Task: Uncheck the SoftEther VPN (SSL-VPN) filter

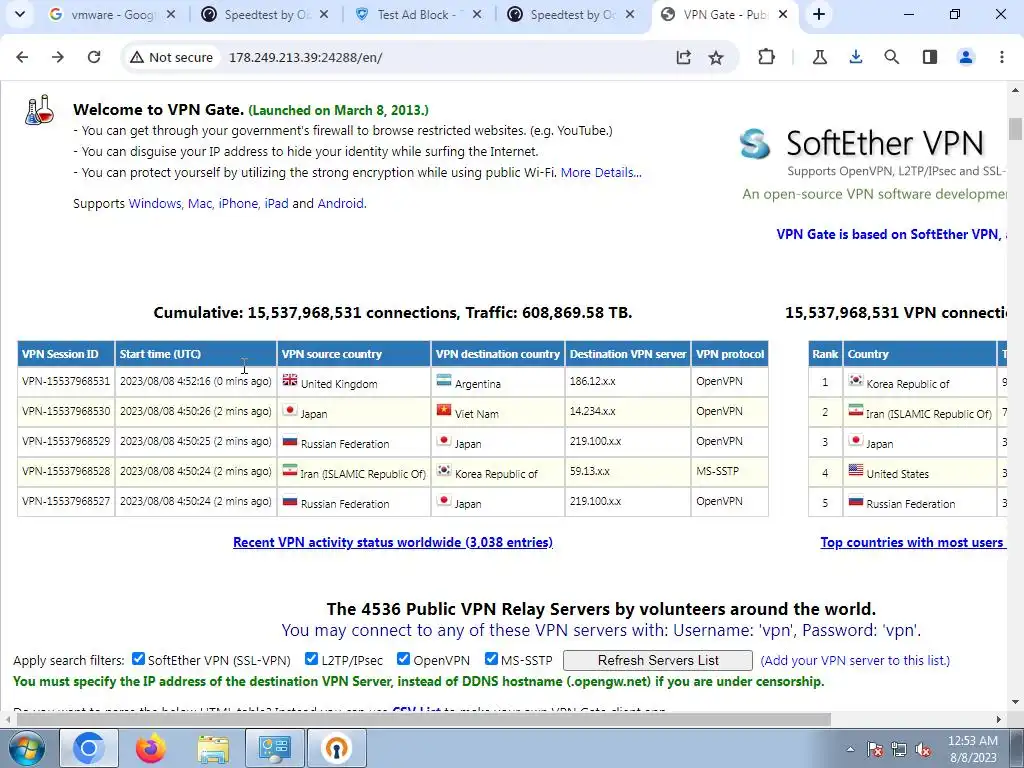Action: (138, 659)
